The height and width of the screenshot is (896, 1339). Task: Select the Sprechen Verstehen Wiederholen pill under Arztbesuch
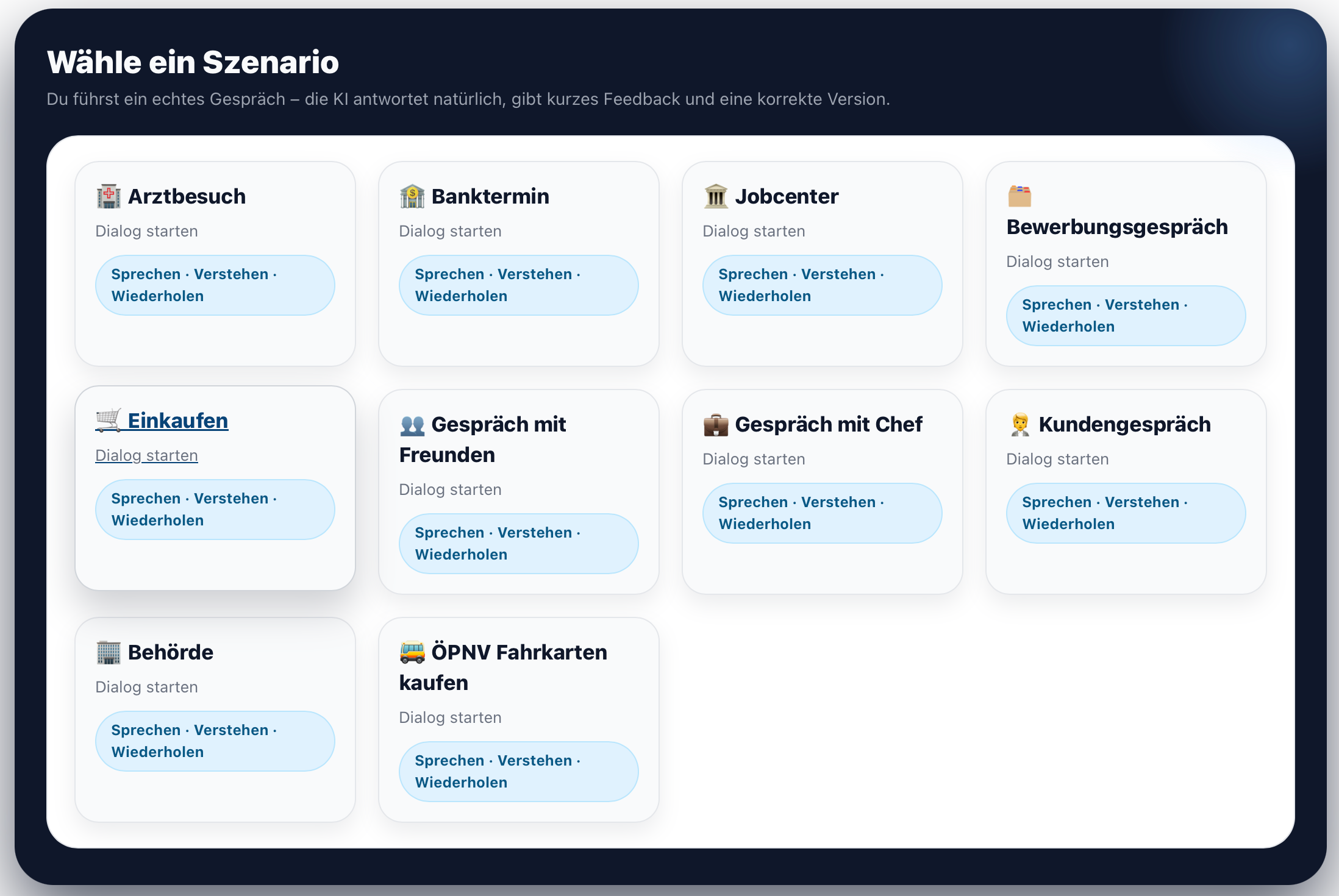click(215, 285)
